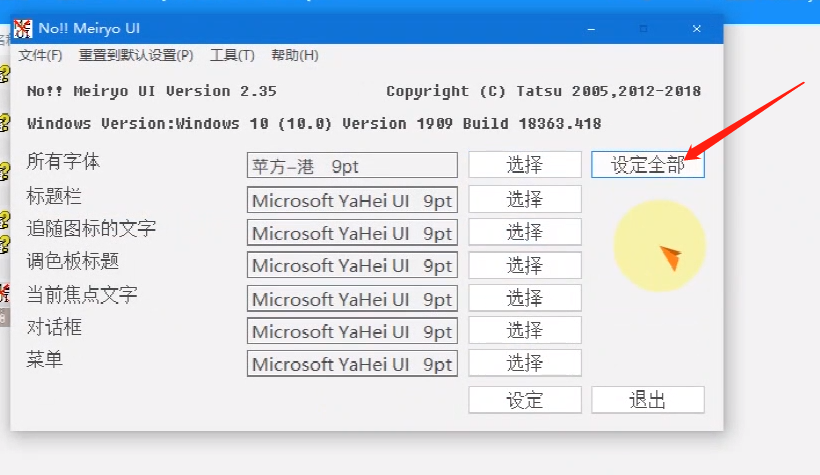This screenshot has width=820, height=475.
Task: Click the 设定 apply button
Action: click(525, 400)
